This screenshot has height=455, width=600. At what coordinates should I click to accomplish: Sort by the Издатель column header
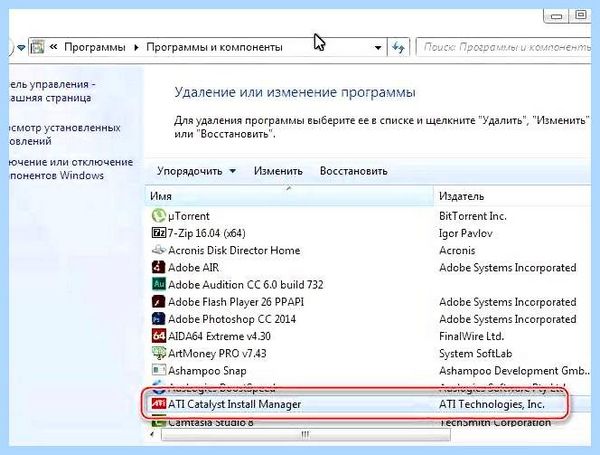[x=513, y=196]
